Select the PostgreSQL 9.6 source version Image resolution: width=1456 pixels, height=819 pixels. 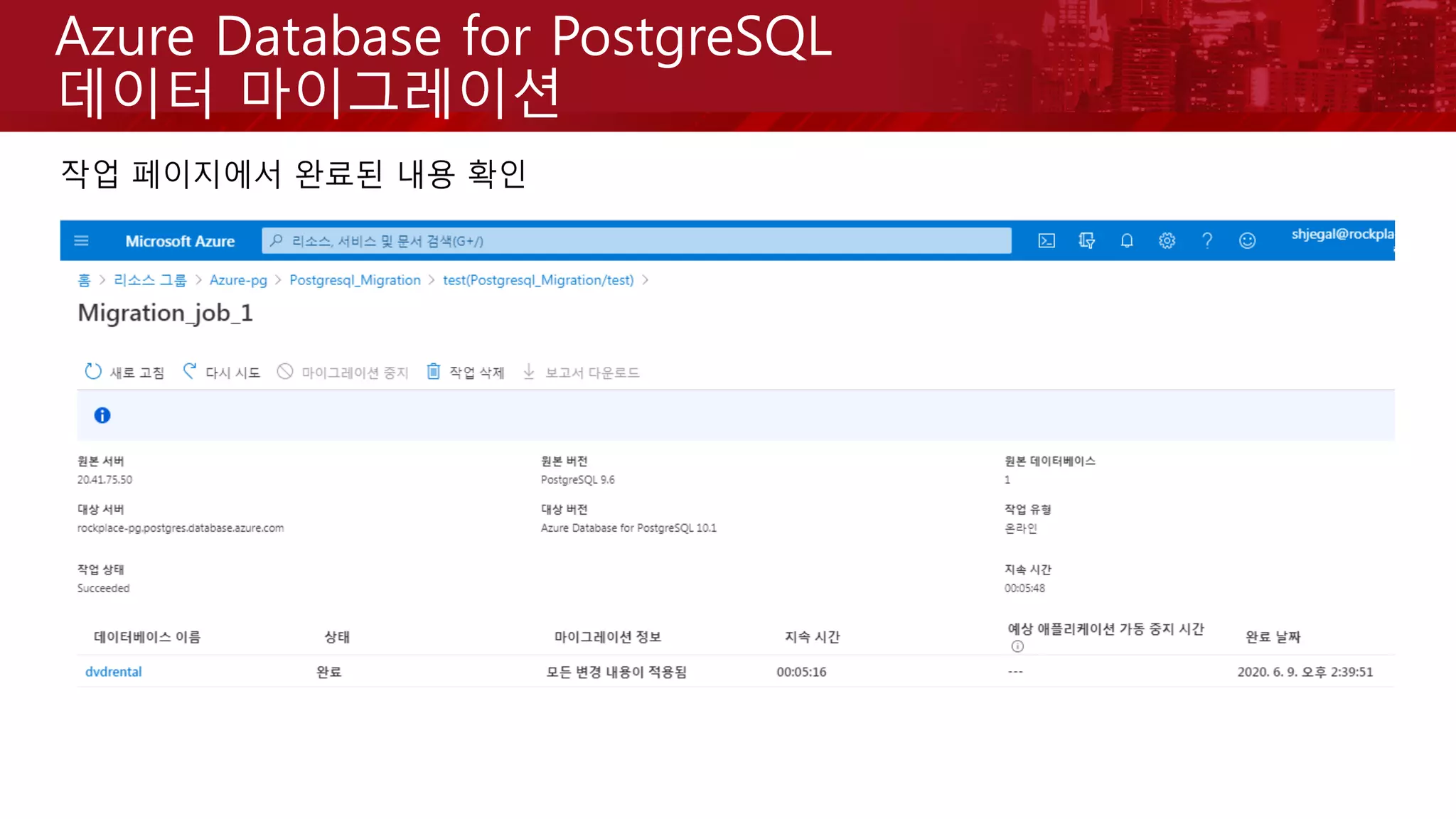(x=578, y=480)
